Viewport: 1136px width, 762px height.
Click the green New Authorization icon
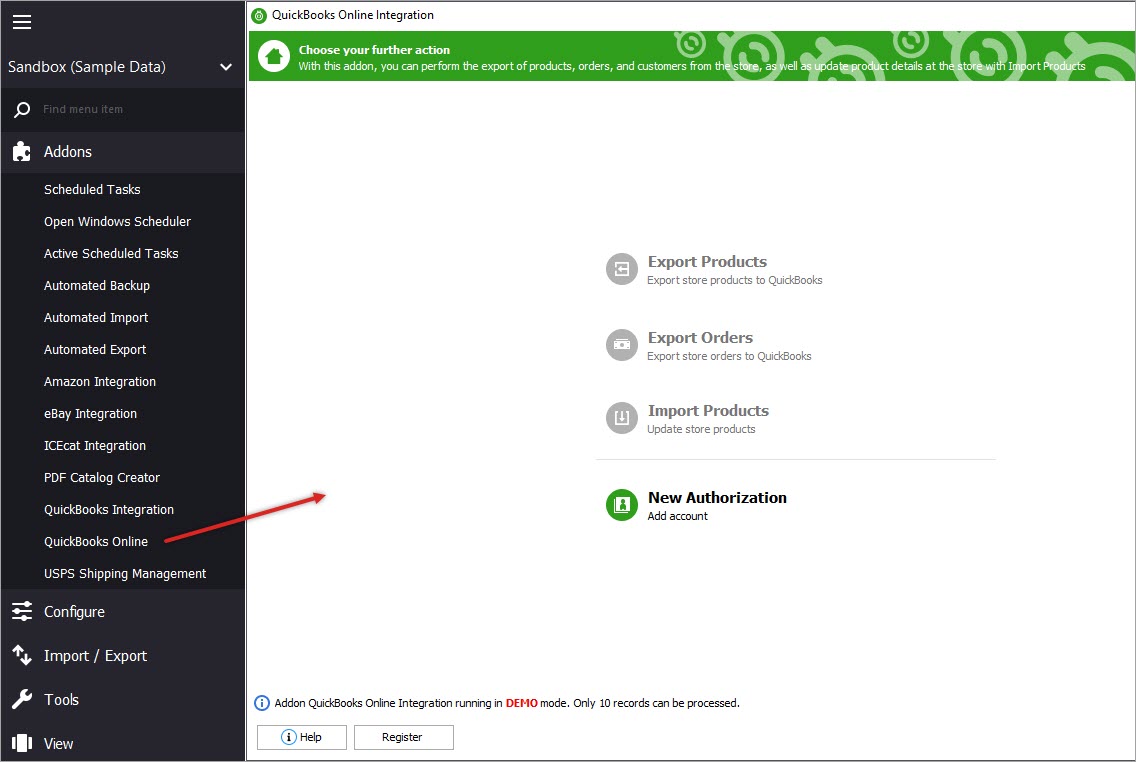pos(621,505)
